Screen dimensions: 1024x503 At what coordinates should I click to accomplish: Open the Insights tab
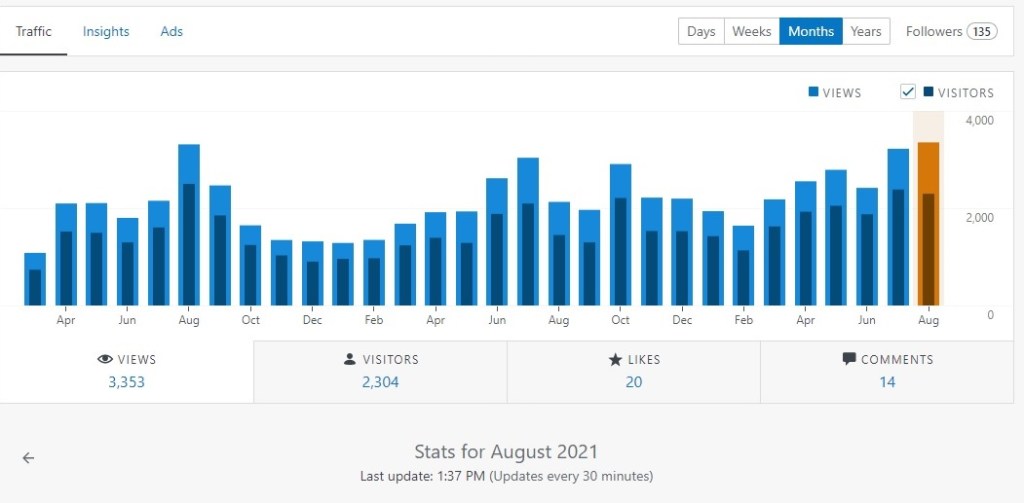[x=106, y=31]
